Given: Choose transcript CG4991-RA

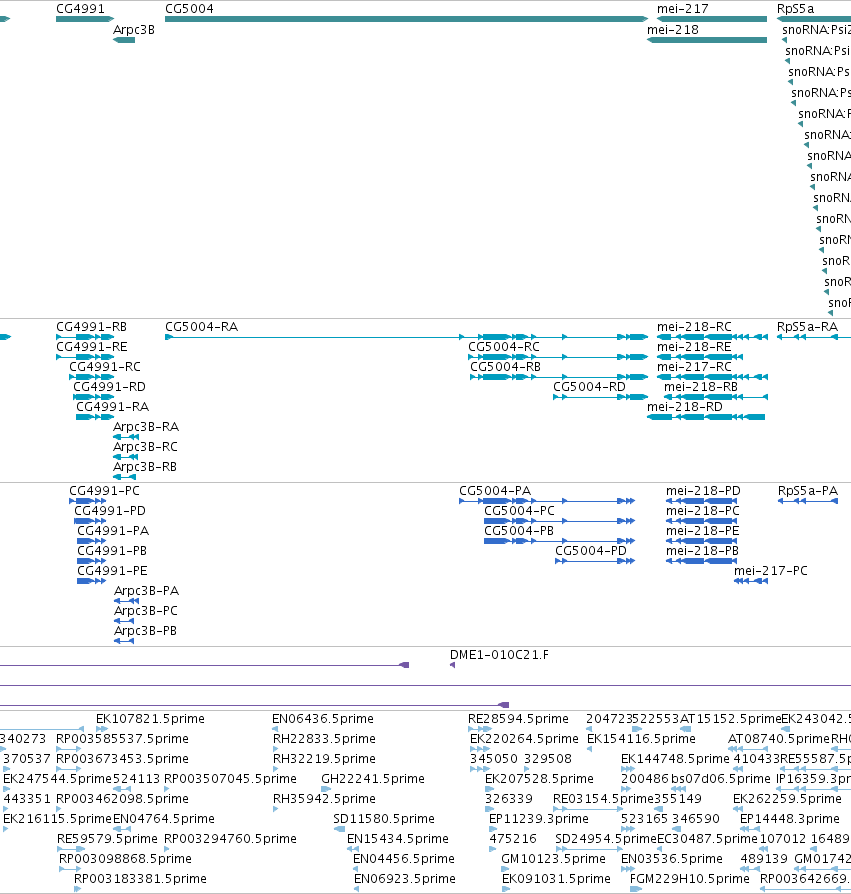Looking at the screenshot, I should click(112, 407).
